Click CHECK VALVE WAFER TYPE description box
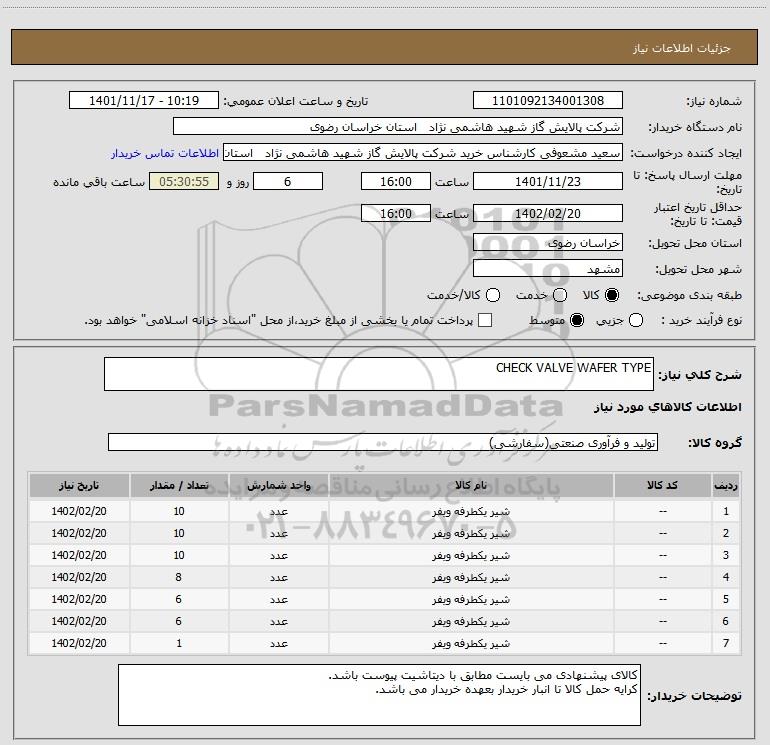770x745 pixels. 379,374
